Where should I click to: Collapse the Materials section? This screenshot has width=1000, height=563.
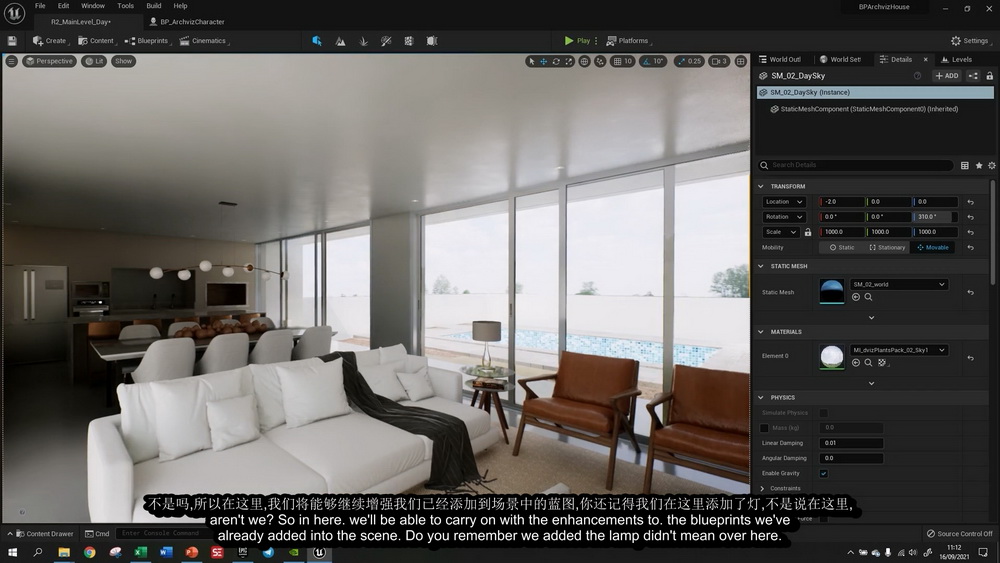(761, 332)
